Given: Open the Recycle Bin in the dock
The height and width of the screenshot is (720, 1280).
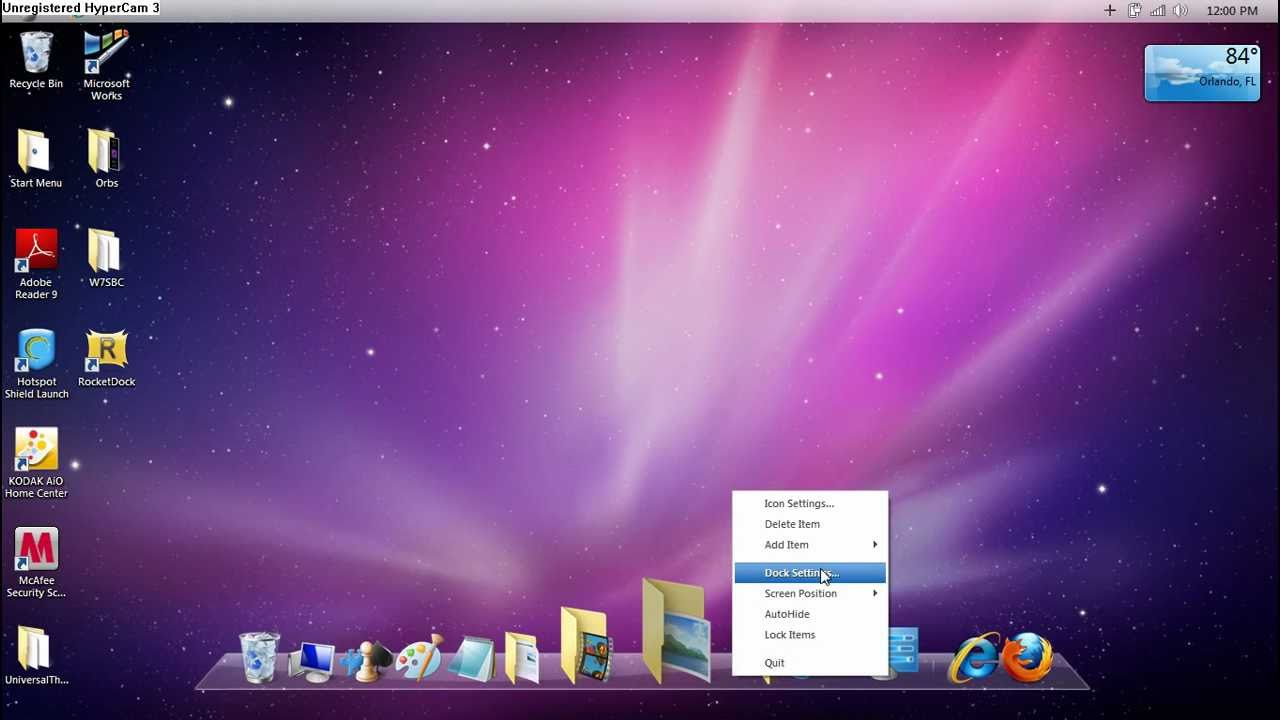Looking at the screenshot, I should (x=259, y=657).
